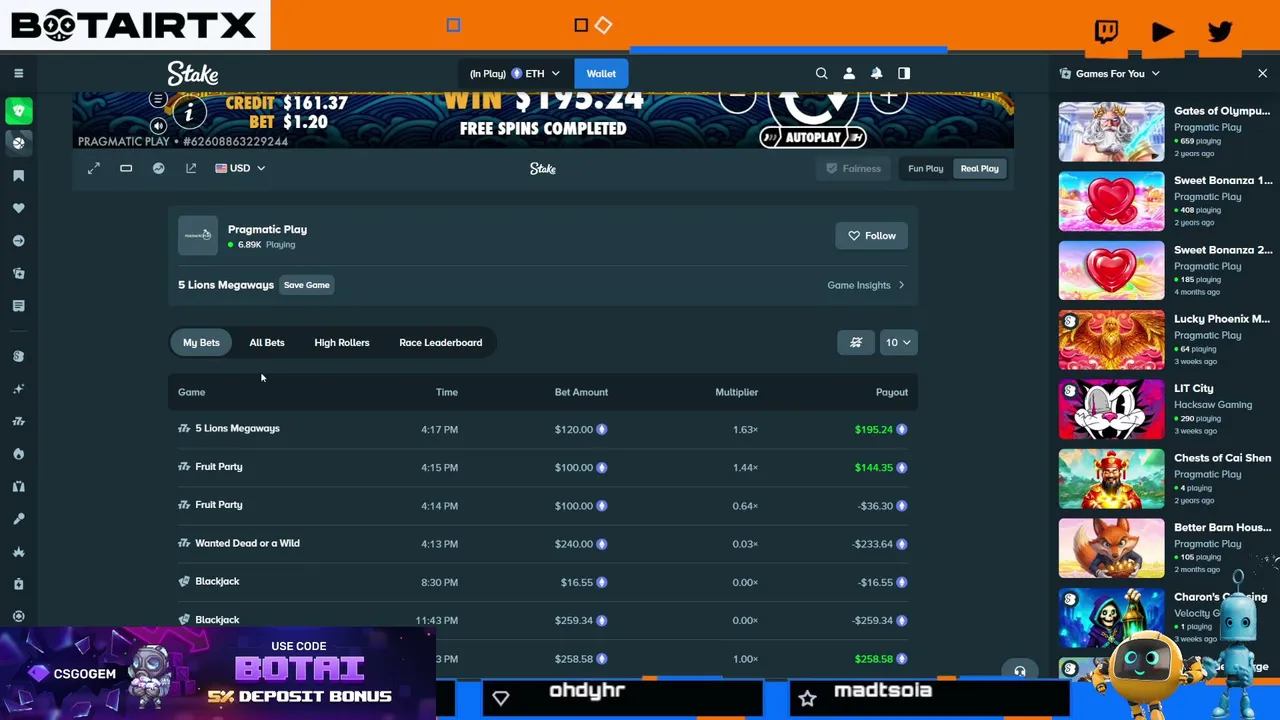Viewport: 1280px width, 720px height.
Task: Open the Wallet
Action: (x=601, y=73)
